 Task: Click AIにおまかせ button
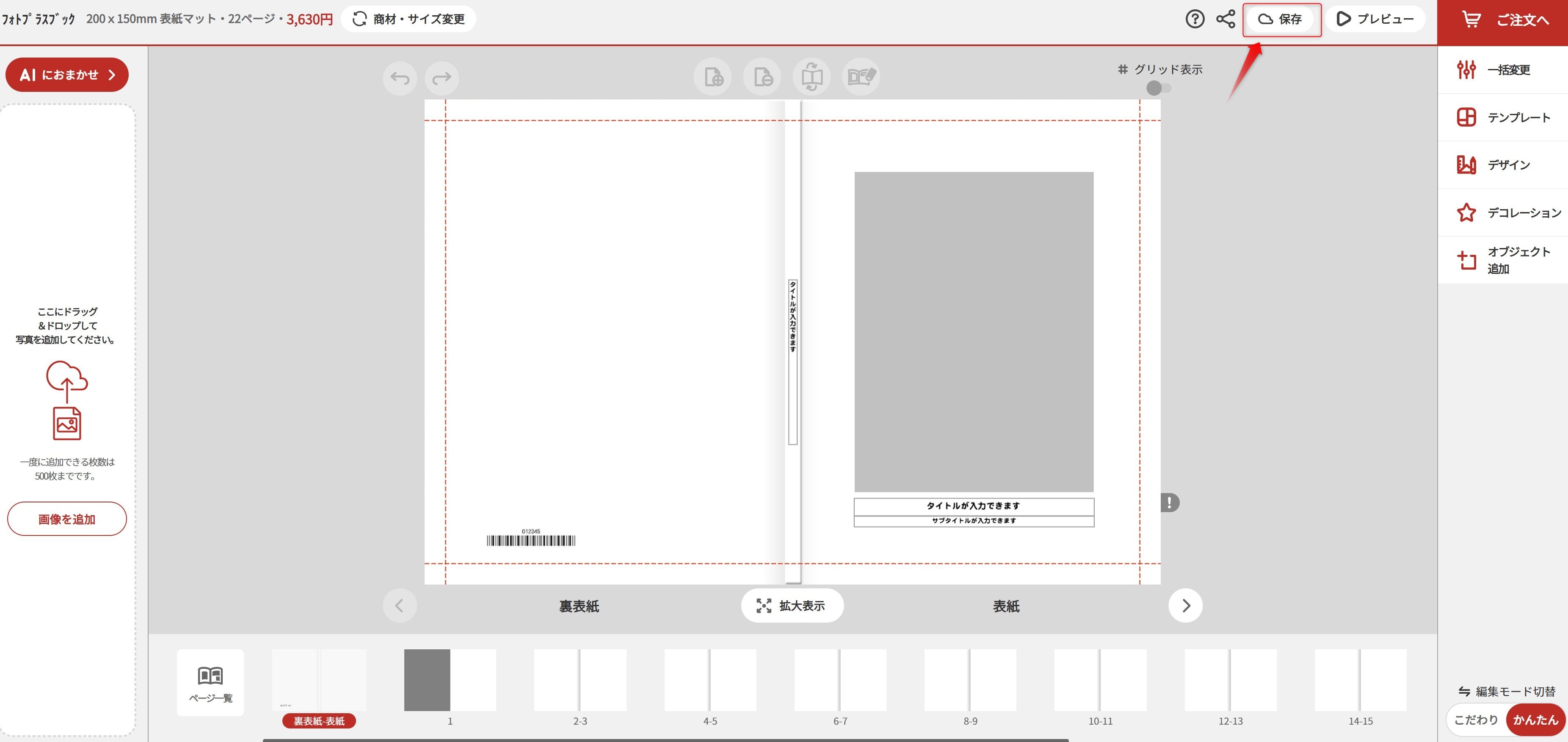[x=67, y=75]
